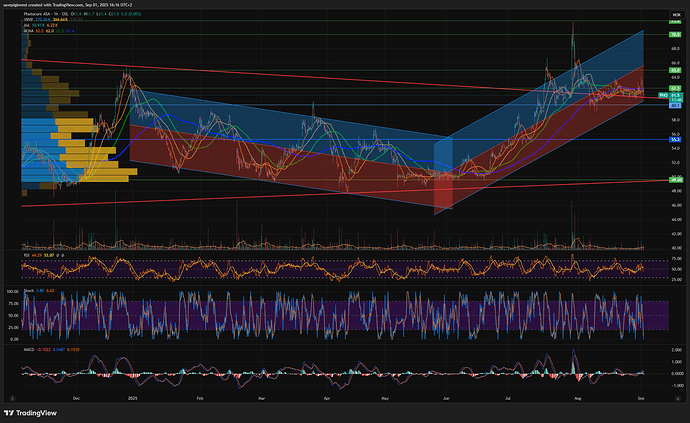Select the RSI indicator legend
This screenshot has width=690, height=423.
coord(26,255)
